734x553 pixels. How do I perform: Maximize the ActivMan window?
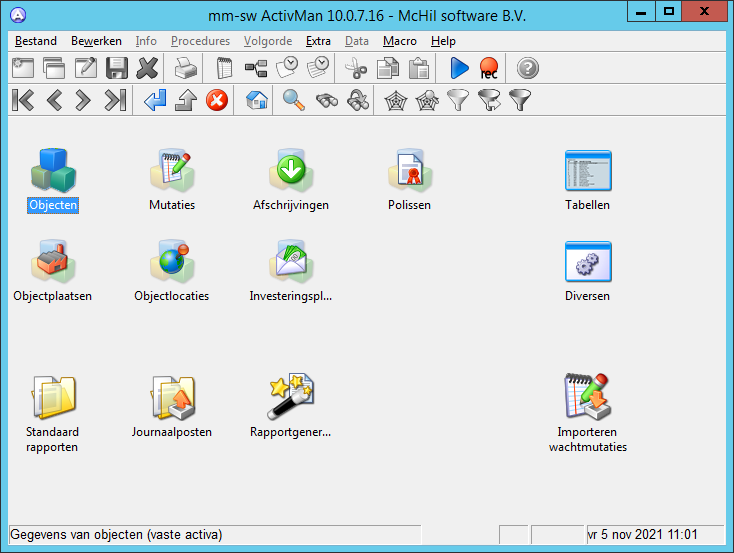668,11
